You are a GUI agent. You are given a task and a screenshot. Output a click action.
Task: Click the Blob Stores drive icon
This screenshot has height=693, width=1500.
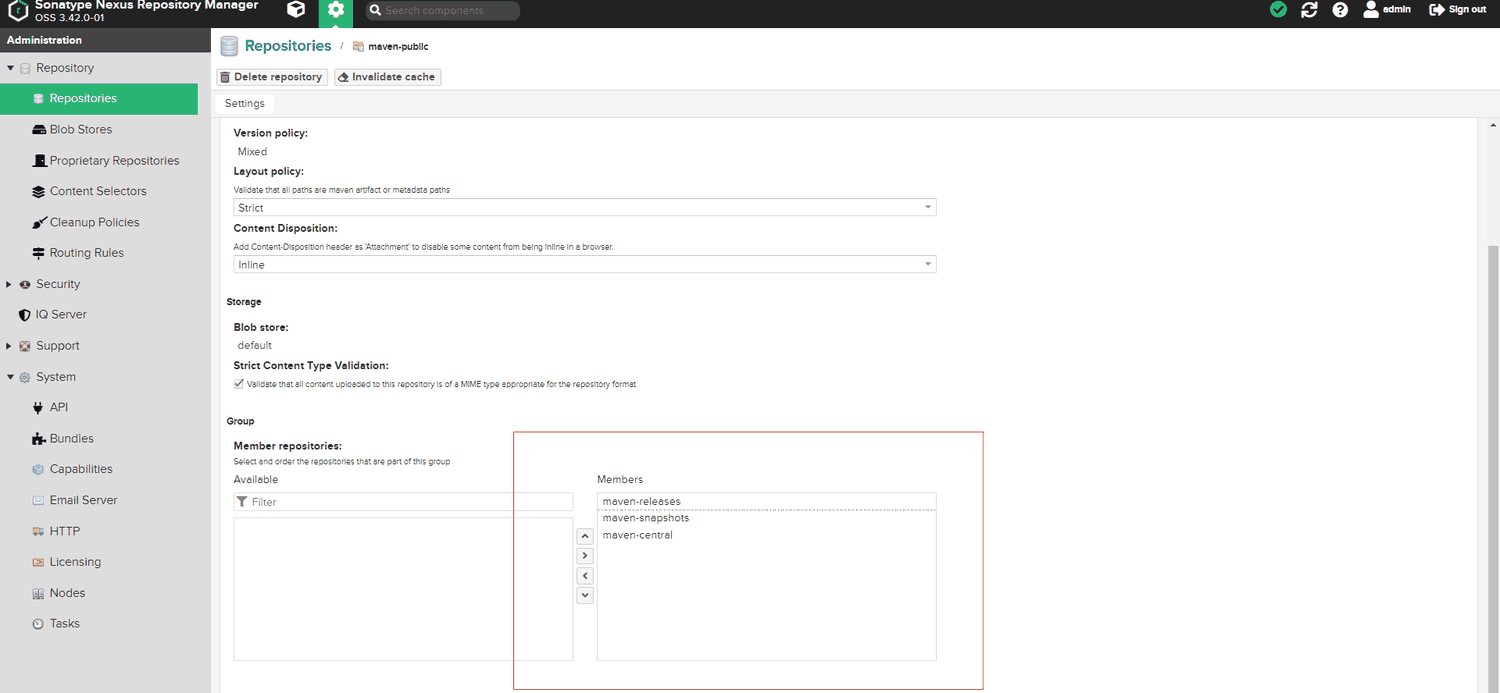click(39, 130)
